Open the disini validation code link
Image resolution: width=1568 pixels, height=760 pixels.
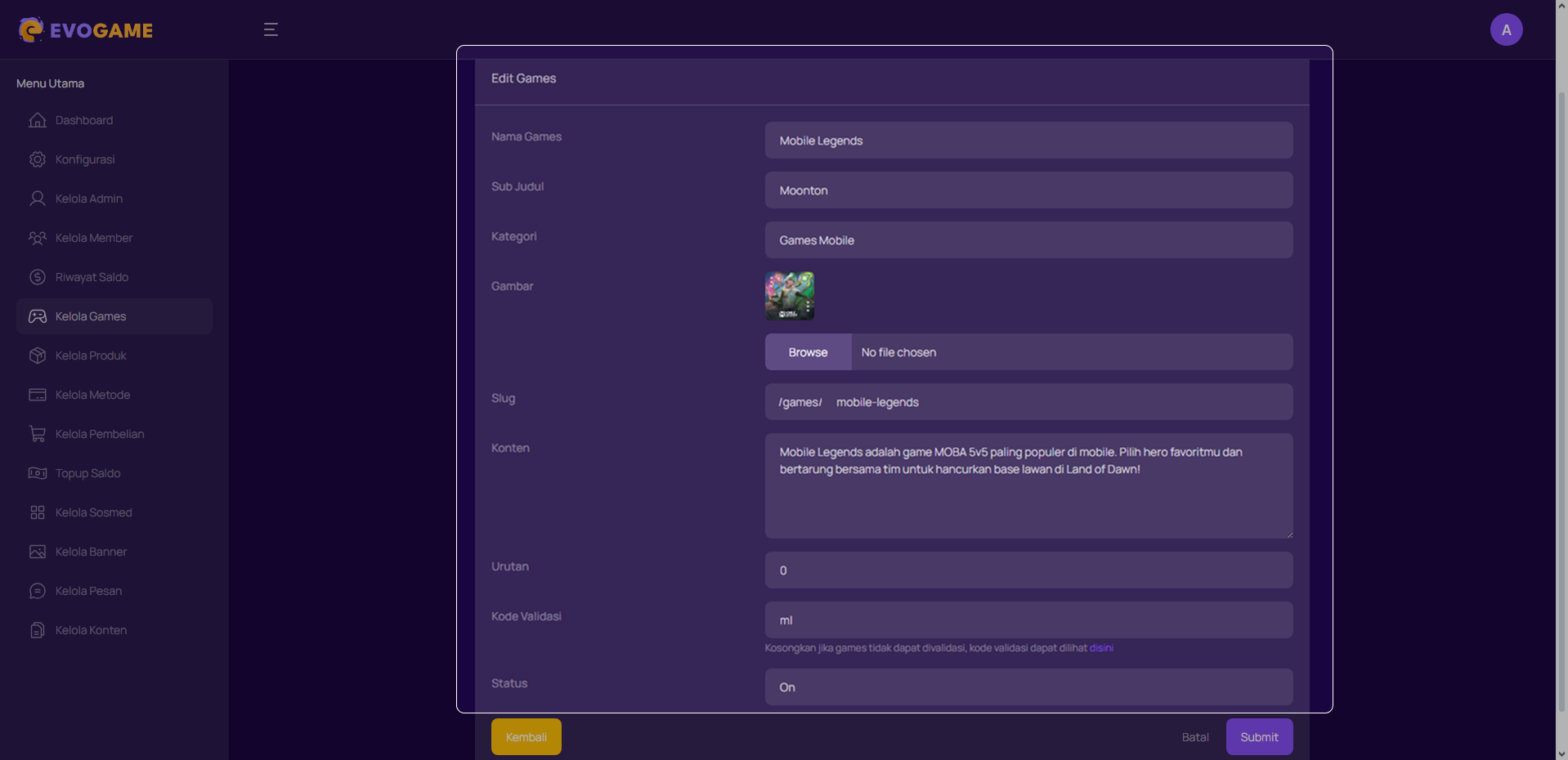(1101, 648)
